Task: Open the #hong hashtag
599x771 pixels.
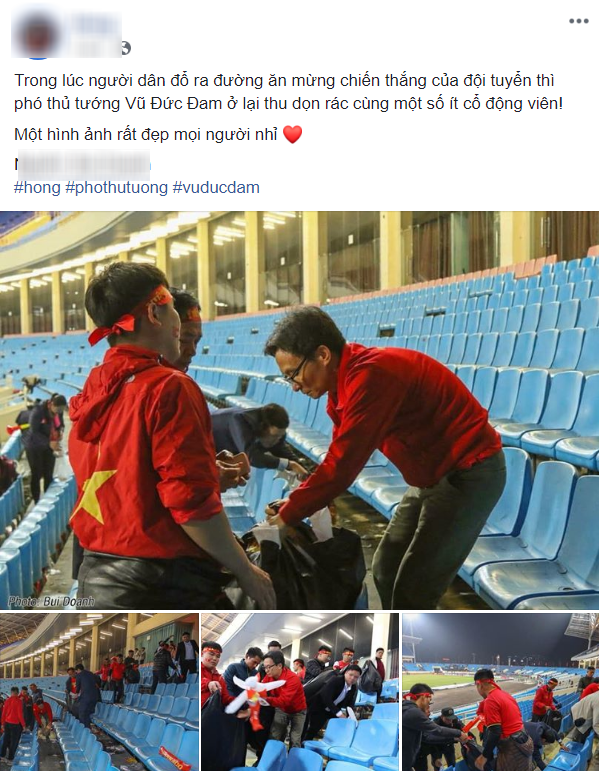Action: tap(37, 187)
